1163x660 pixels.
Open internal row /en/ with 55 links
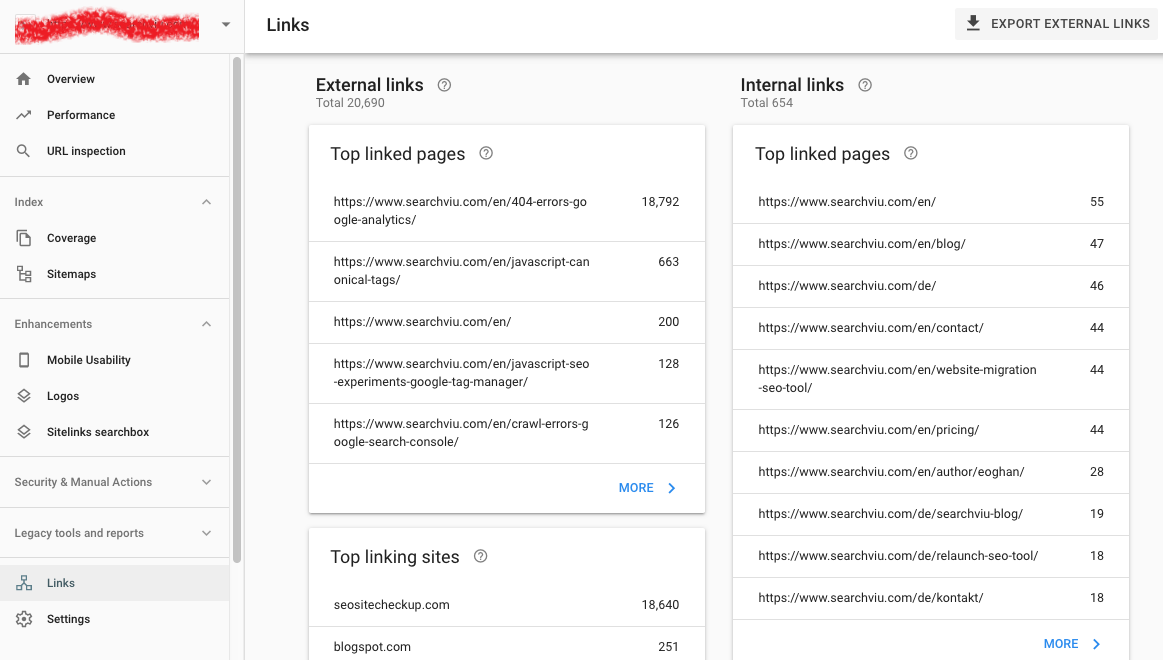pyautogui.click(x=931, y=202)
